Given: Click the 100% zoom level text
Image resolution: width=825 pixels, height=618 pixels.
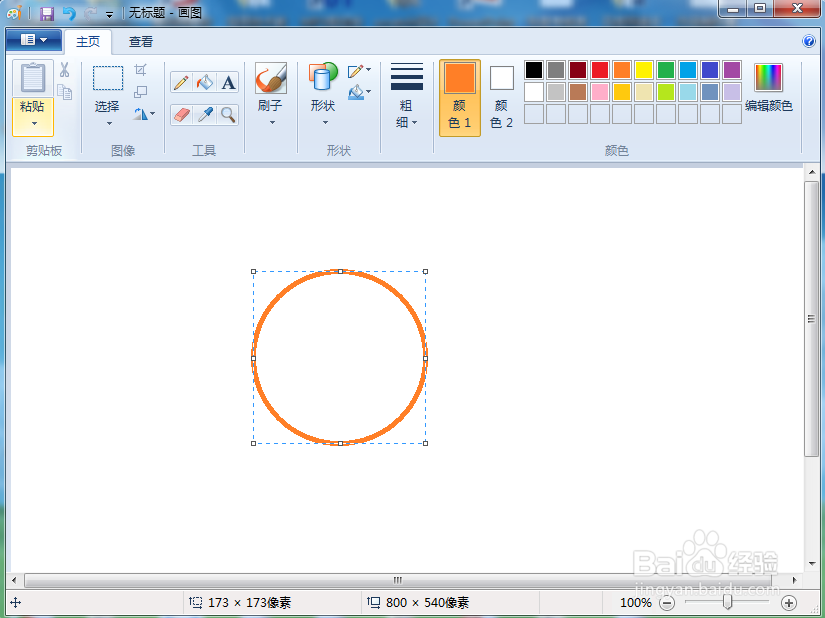Looking at the screenshot, I should click(x=636, y=603).
